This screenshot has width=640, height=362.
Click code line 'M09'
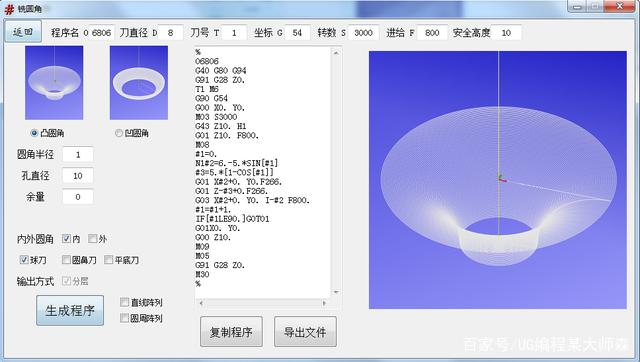202,247
